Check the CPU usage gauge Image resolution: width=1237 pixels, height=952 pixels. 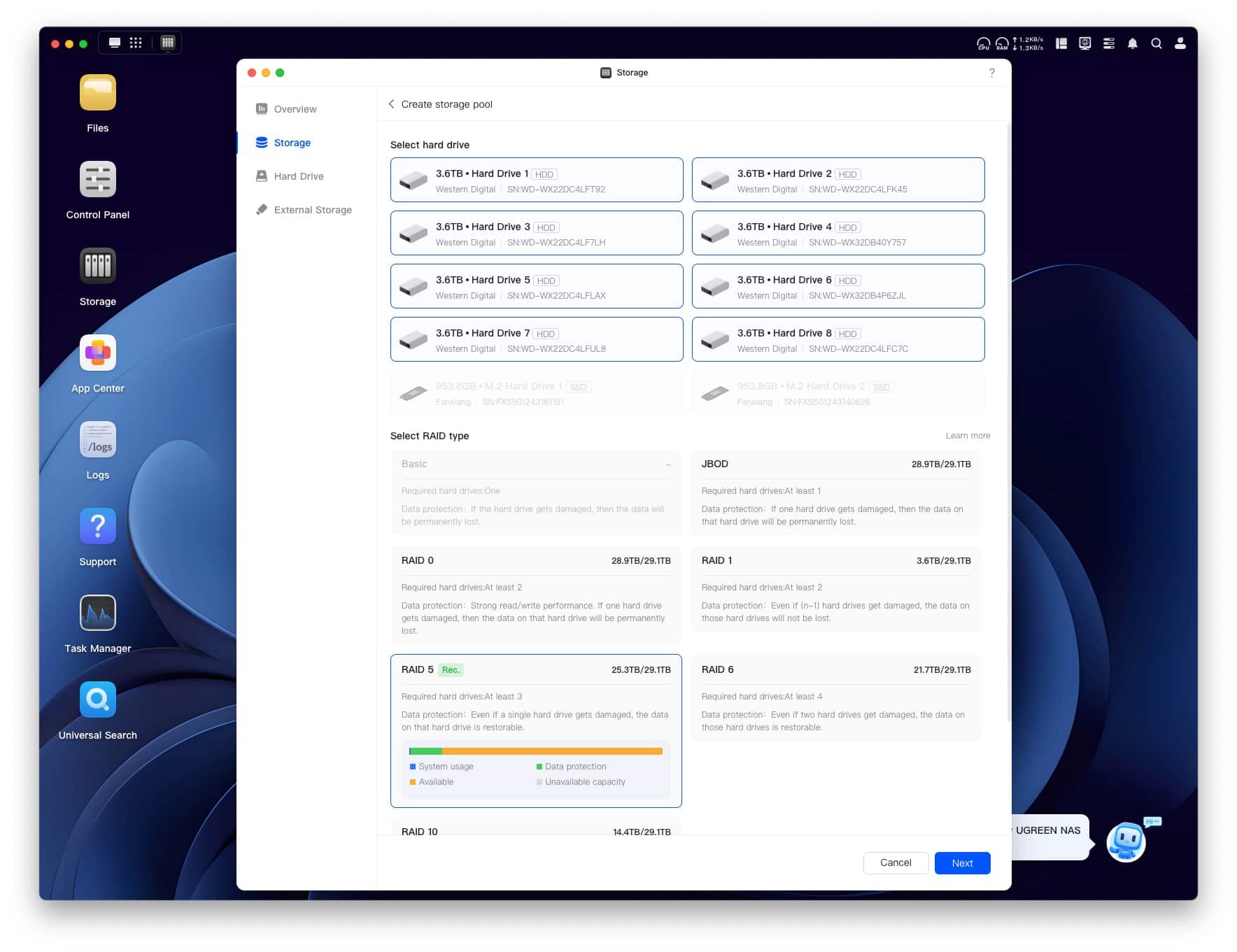(x=983, y=43)
